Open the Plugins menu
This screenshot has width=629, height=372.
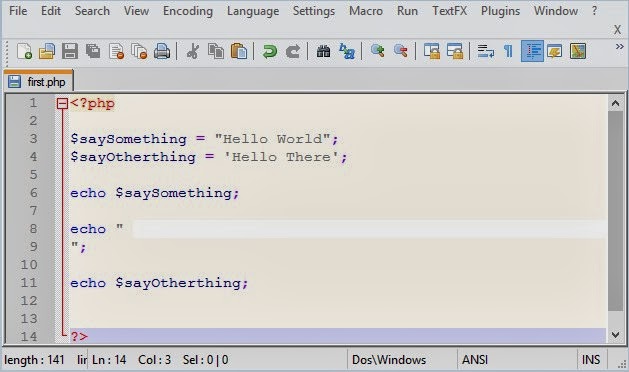[500, 11]
